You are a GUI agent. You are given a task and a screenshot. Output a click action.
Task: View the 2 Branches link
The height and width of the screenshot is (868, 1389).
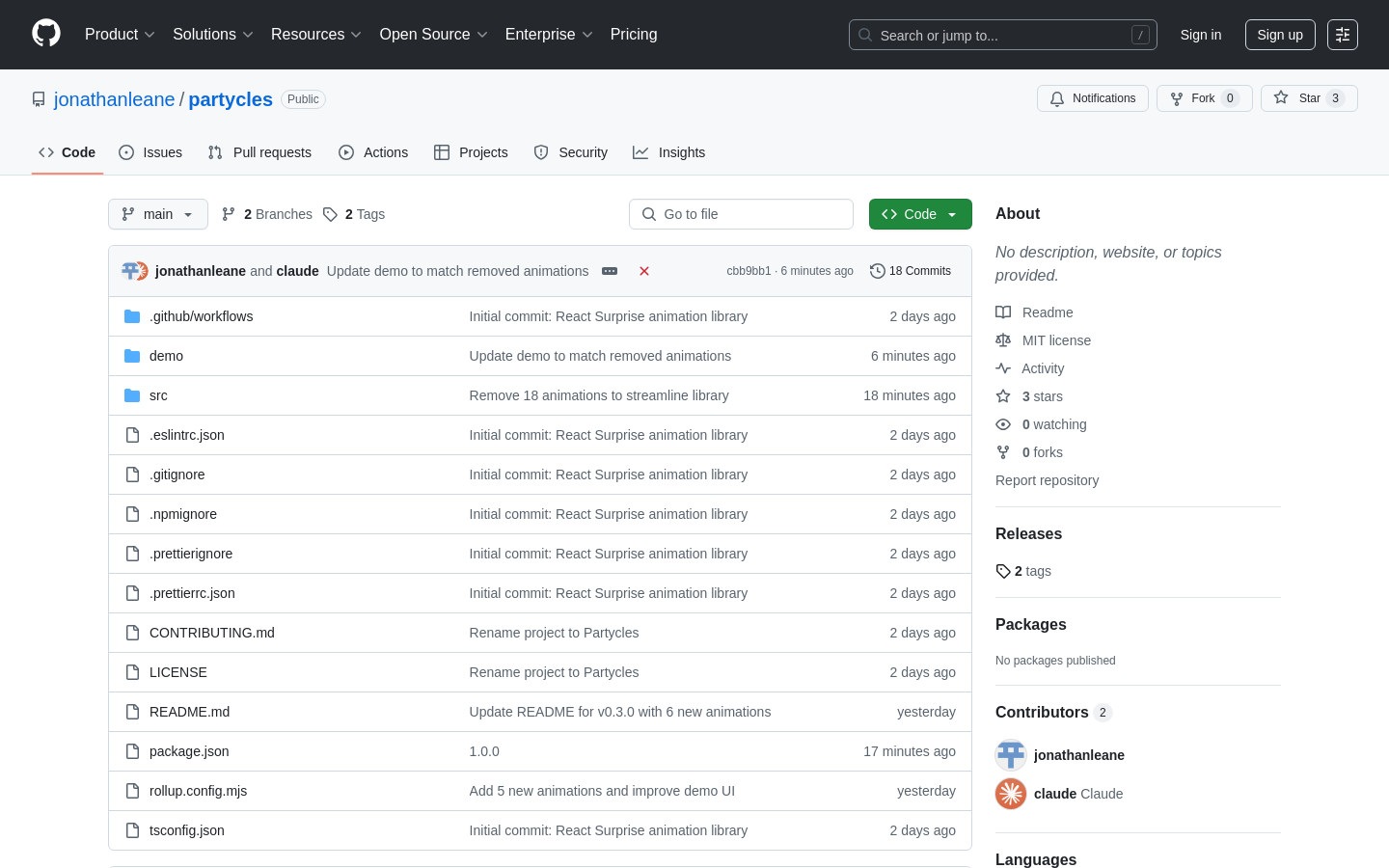(267, 214)
